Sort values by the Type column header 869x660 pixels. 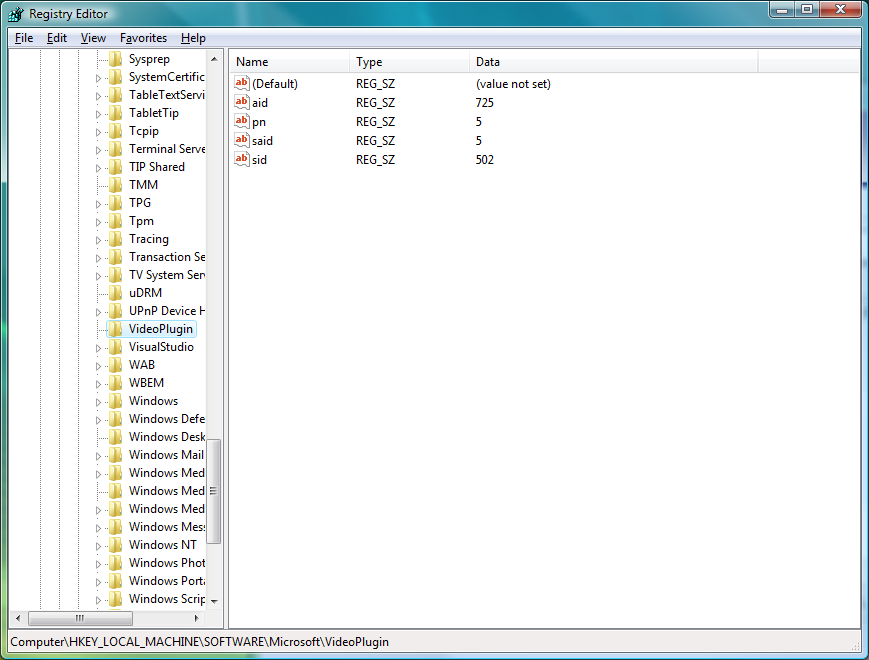tap(410, 62)
